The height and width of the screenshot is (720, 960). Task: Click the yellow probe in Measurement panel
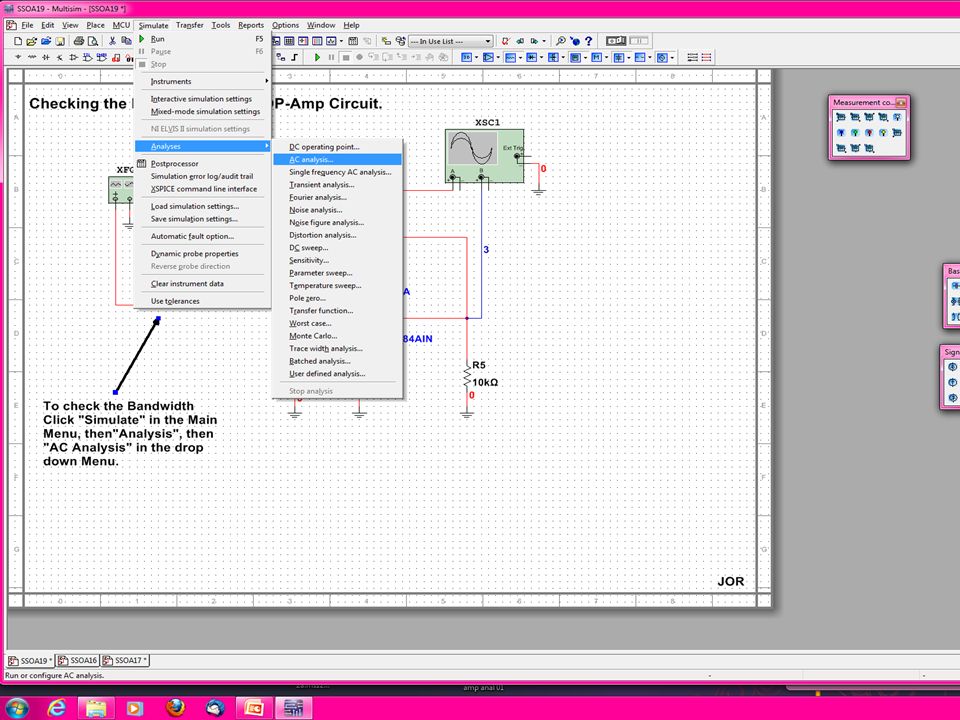pyautogui.click(x=883, y=133)
